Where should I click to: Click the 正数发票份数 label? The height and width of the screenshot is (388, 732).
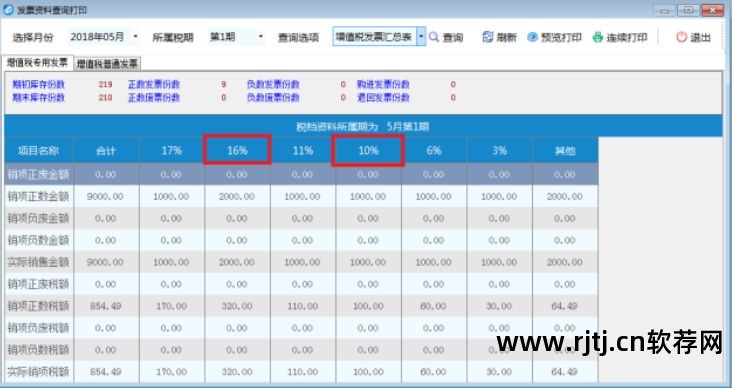[154, 85]
